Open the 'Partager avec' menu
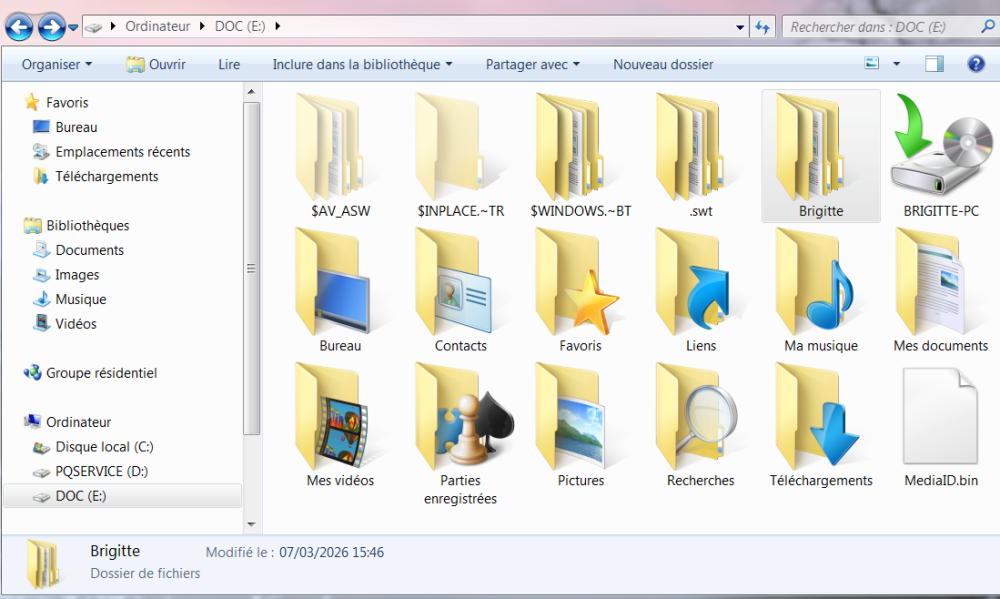Viewport: 1000px width, 599px height. (x=533, y=64)
